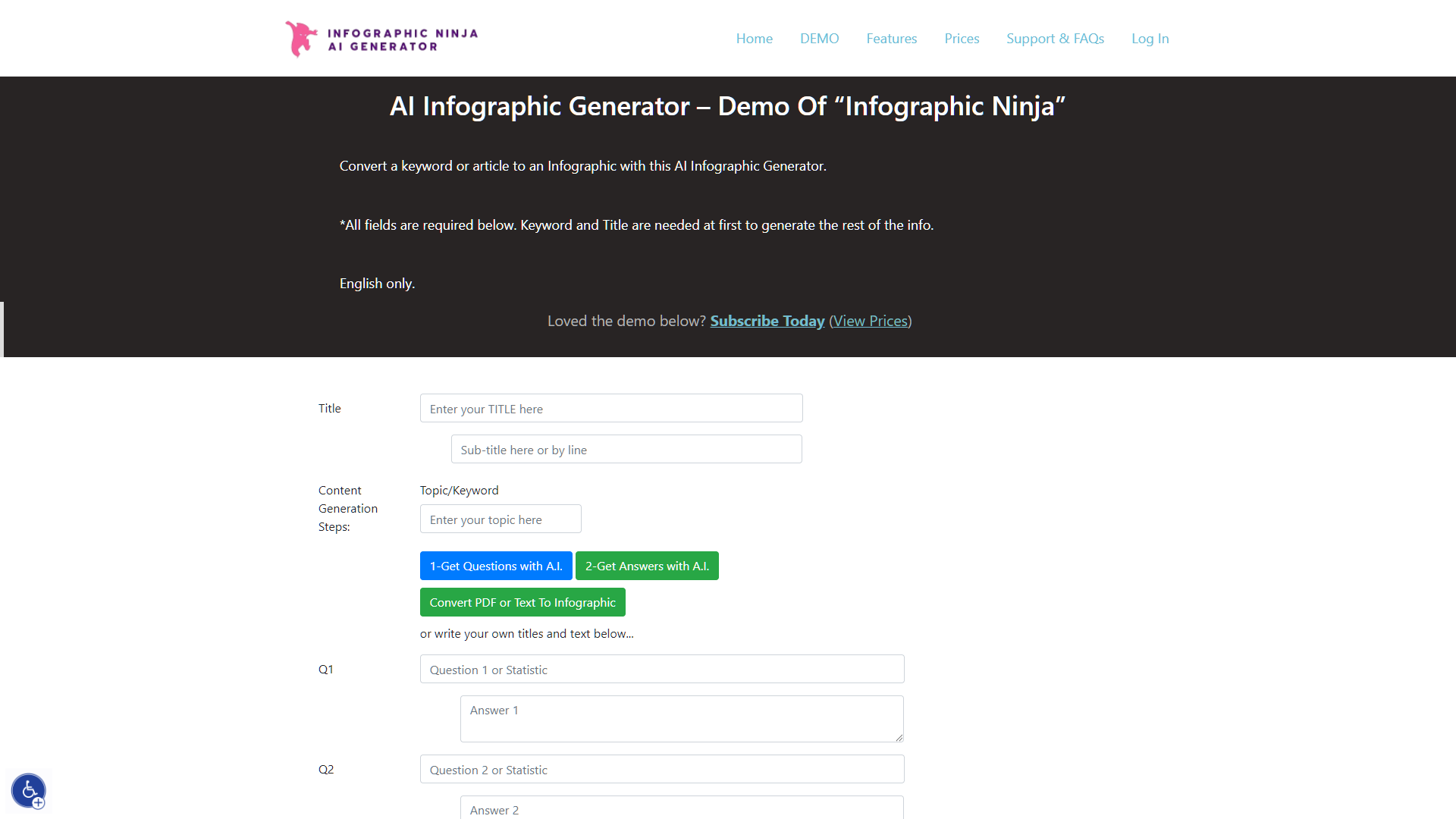The width and height of the screenshot is (1456, 819).
Task: Open the DEMO page
Action: tap(819, 38)
